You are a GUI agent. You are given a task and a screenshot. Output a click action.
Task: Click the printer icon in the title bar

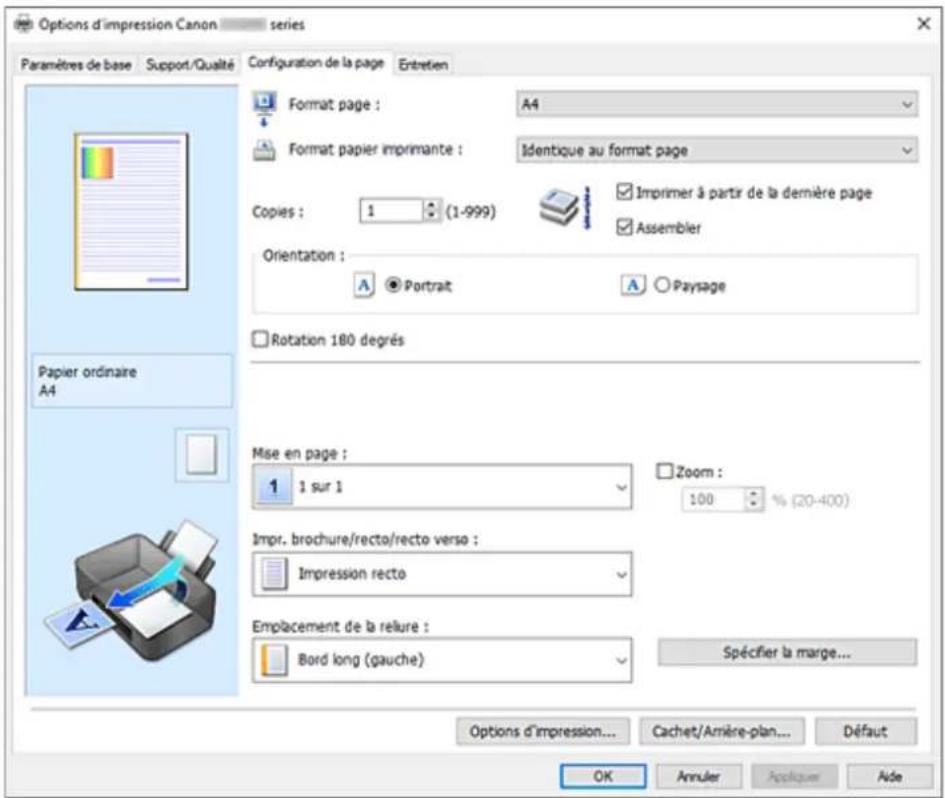[23, 24]
